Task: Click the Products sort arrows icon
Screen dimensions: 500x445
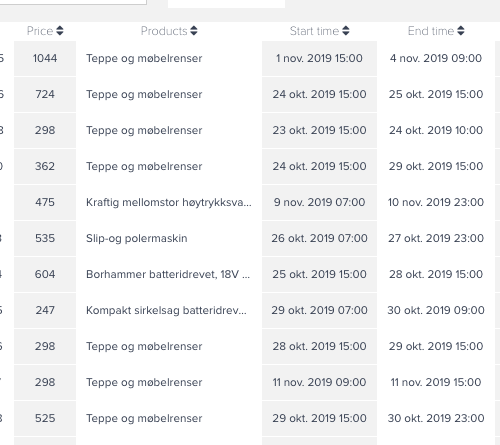Action: pyautogui.click(x=194, y=31)
